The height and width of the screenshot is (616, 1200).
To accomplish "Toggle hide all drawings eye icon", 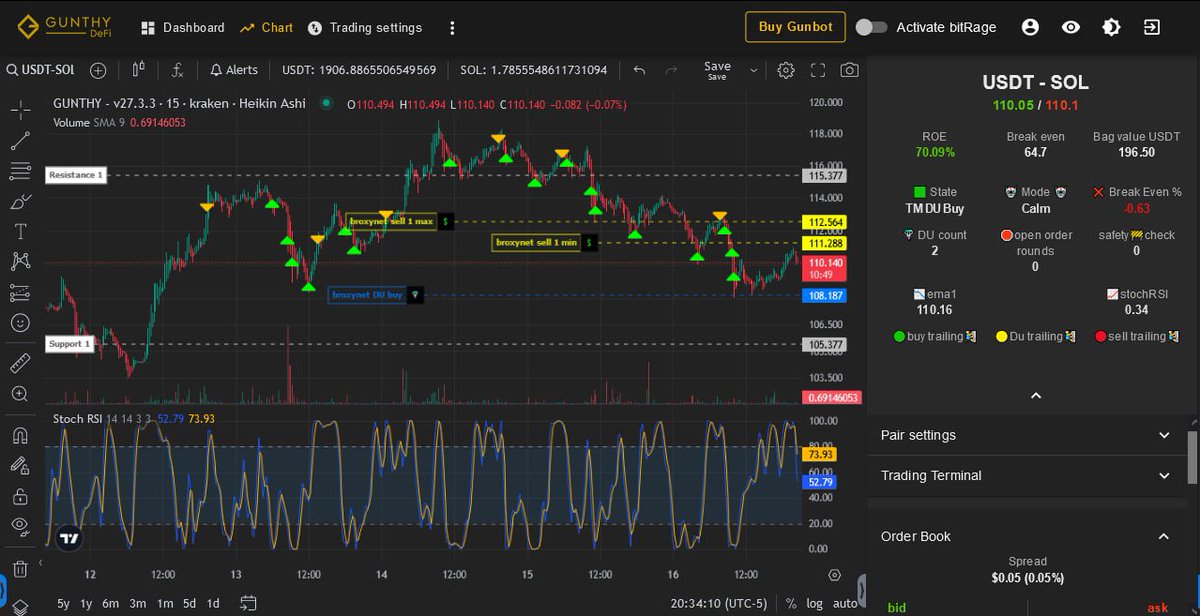I will click(20, 525).
